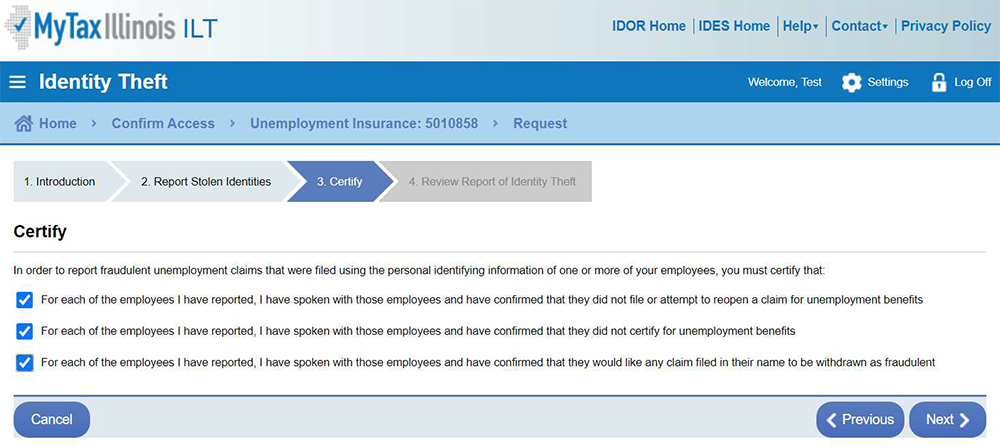Go to step 2 Report Stolen Identities

pyautogui.click(x=205, y=182)
